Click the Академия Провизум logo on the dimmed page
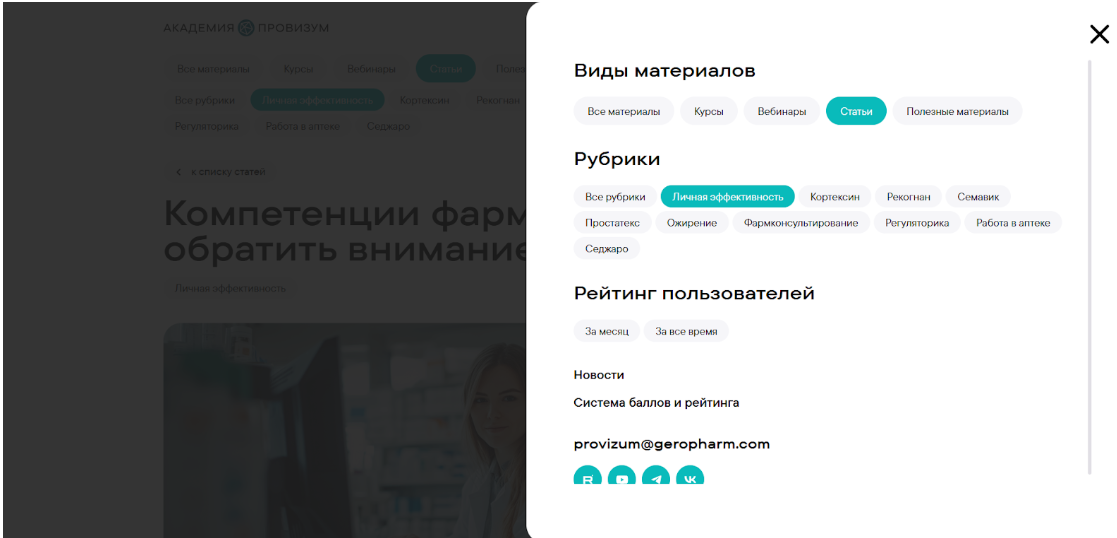Image resolution: width=1117 pixels, height=538 pixels. point(246,29)
